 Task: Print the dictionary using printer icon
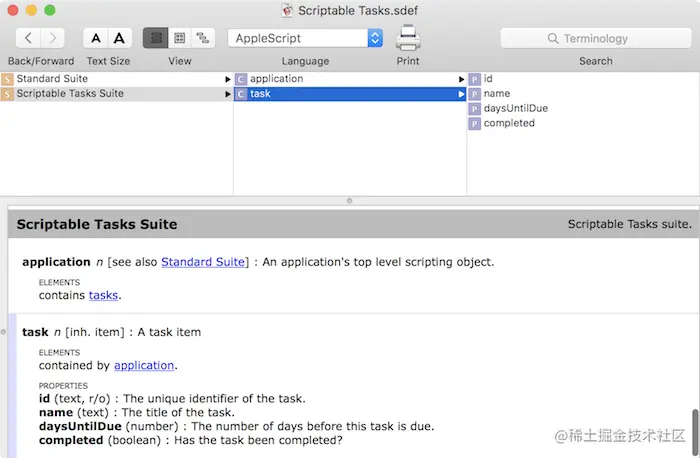click(408, 38)
